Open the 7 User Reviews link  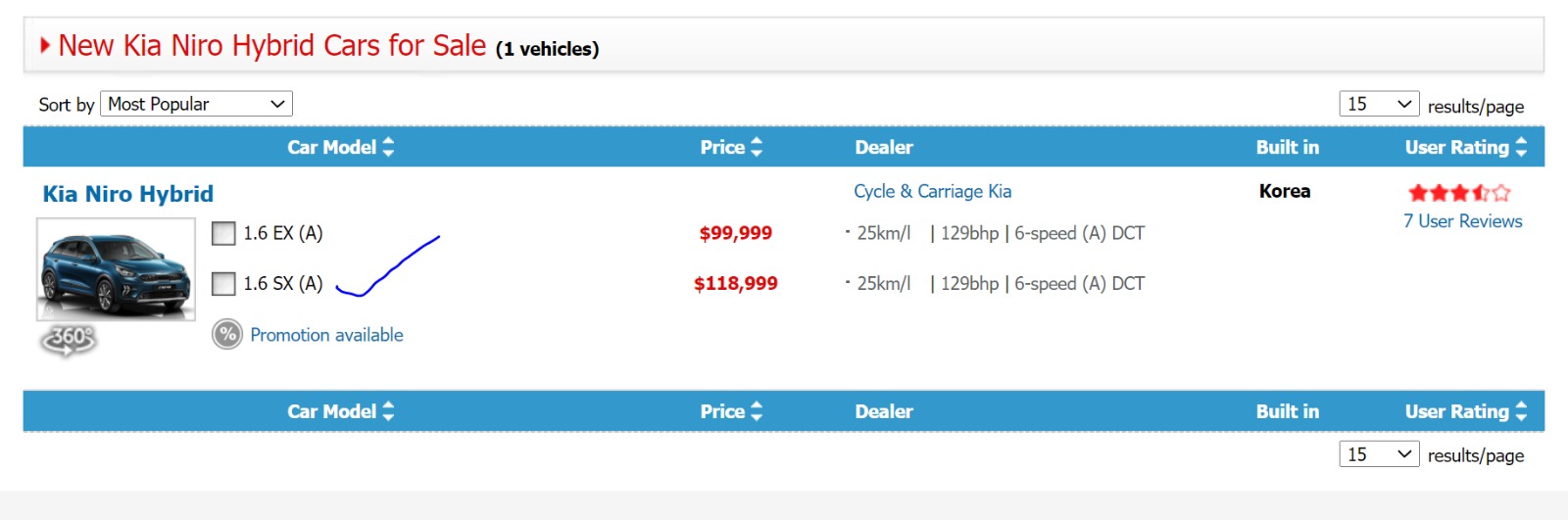pyautogui.click(x=1462, y=221)
